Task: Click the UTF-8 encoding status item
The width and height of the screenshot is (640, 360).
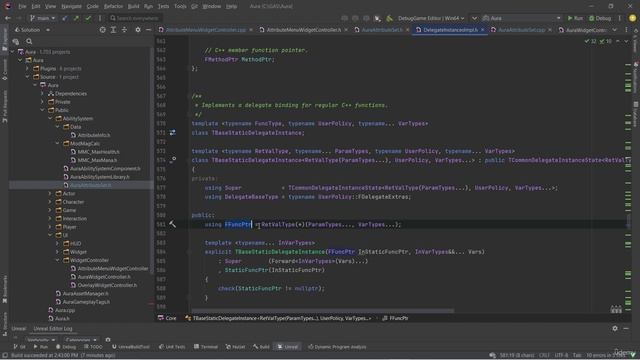Action: pos(561,355)
